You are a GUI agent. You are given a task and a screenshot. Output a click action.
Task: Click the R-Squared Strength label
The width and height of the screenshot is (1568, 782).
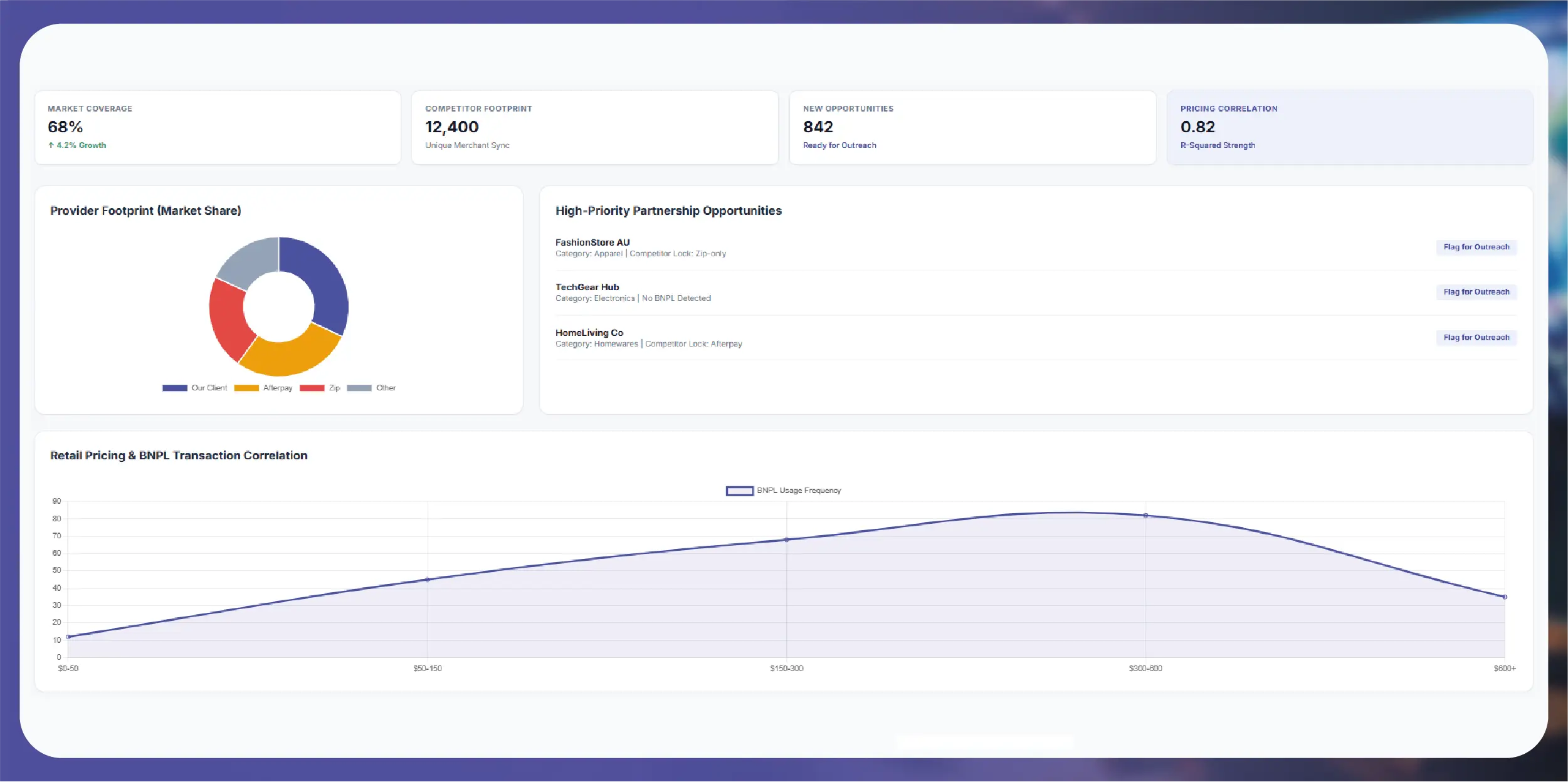pyautogui.click(x=1218, y=145)
